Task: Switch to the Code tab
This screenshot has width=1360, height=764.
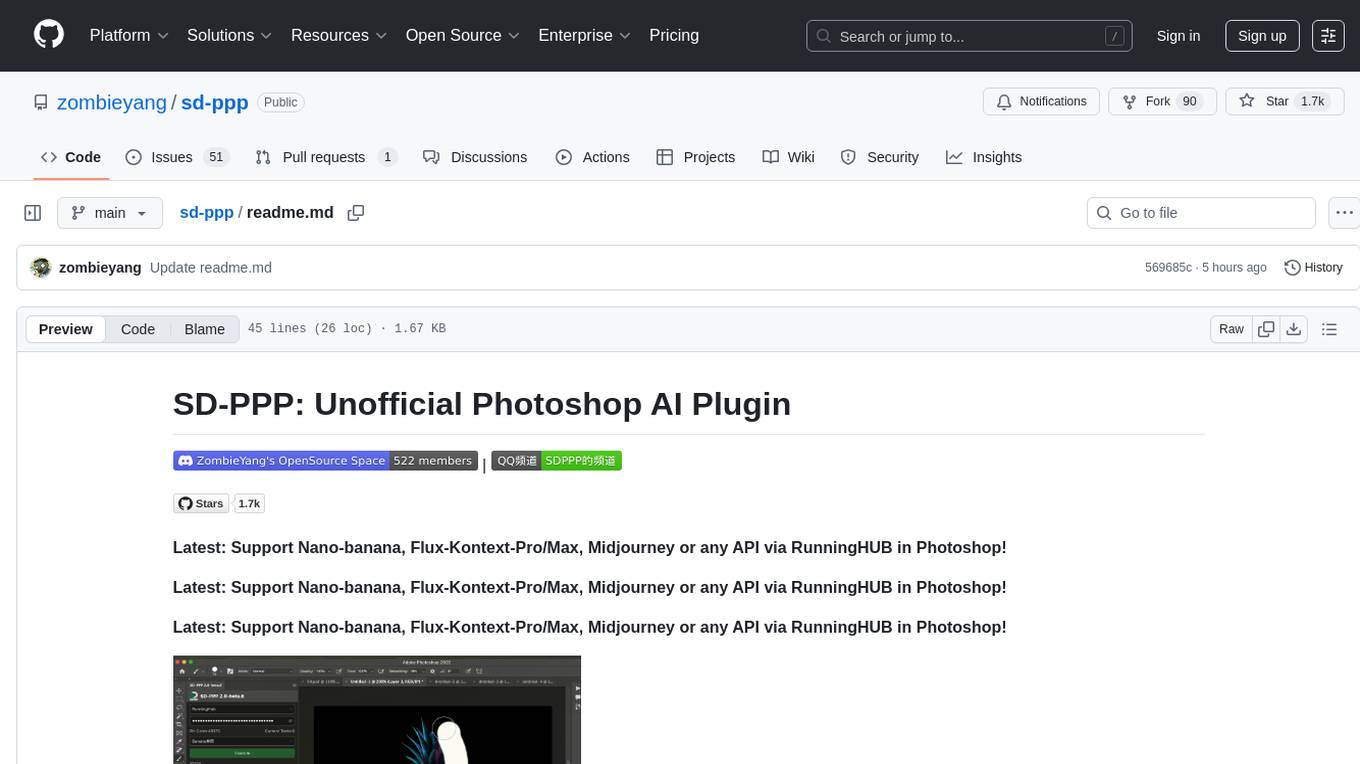Action: (71, 157)
